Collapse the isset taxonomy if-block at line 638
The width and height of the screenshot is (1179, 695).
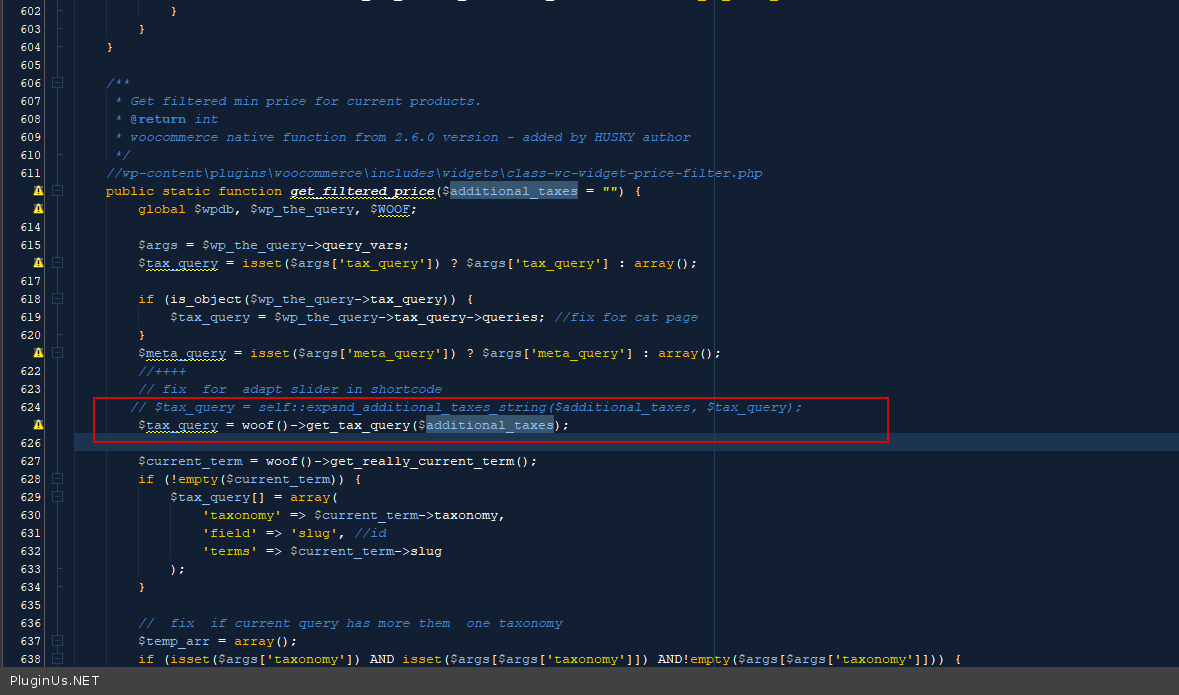point(57,659)
